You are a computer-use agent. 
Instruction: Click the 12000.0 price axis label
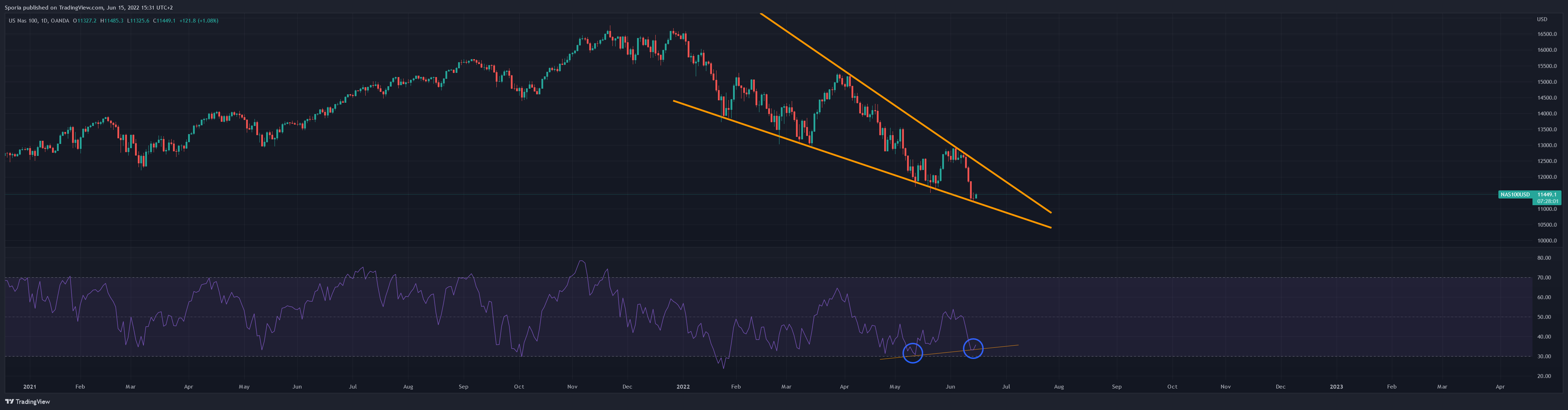(x=1547, y=177)
